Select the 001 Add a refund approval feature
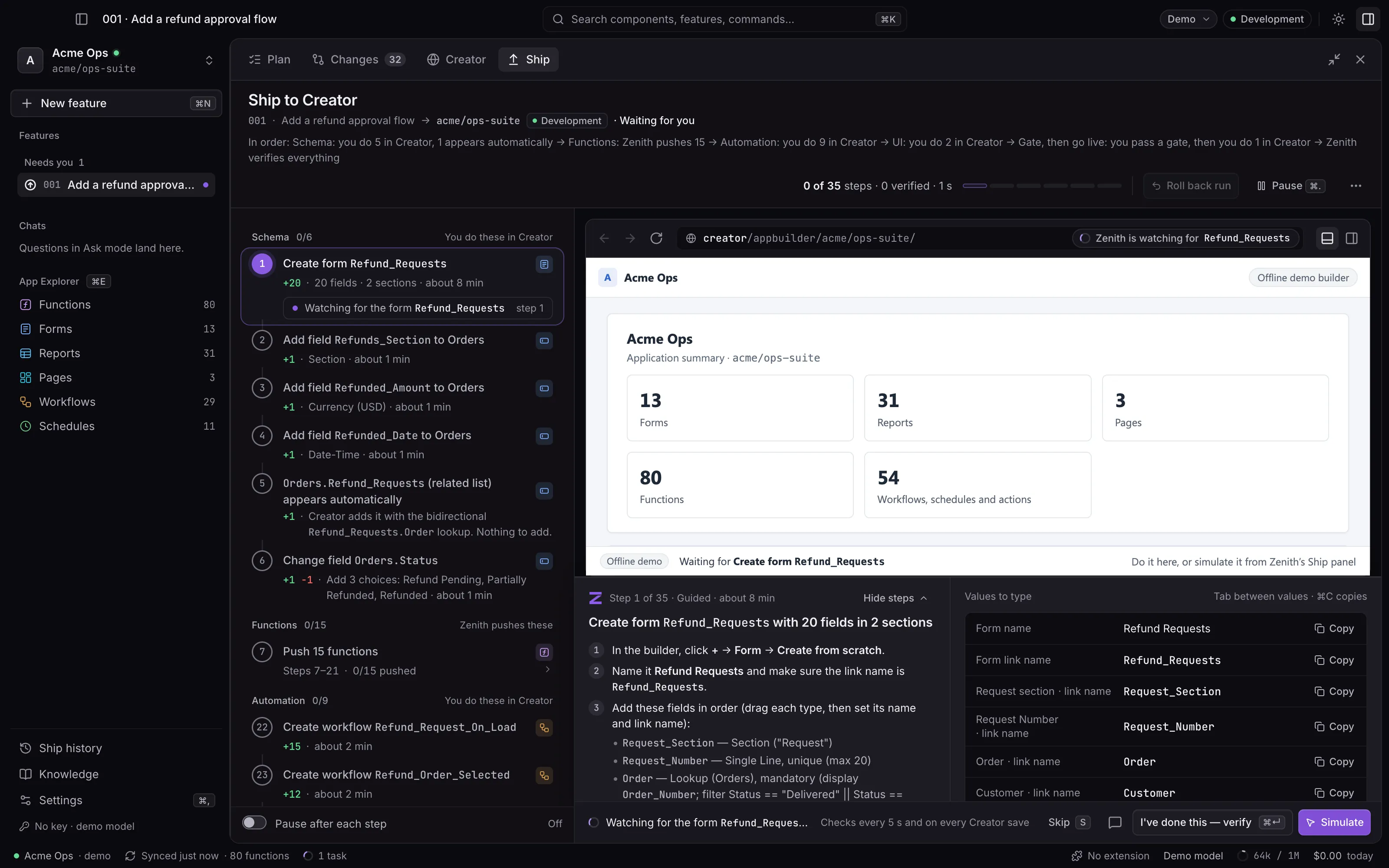This screenshot has width=1389, height=868. tap(116, 185)
